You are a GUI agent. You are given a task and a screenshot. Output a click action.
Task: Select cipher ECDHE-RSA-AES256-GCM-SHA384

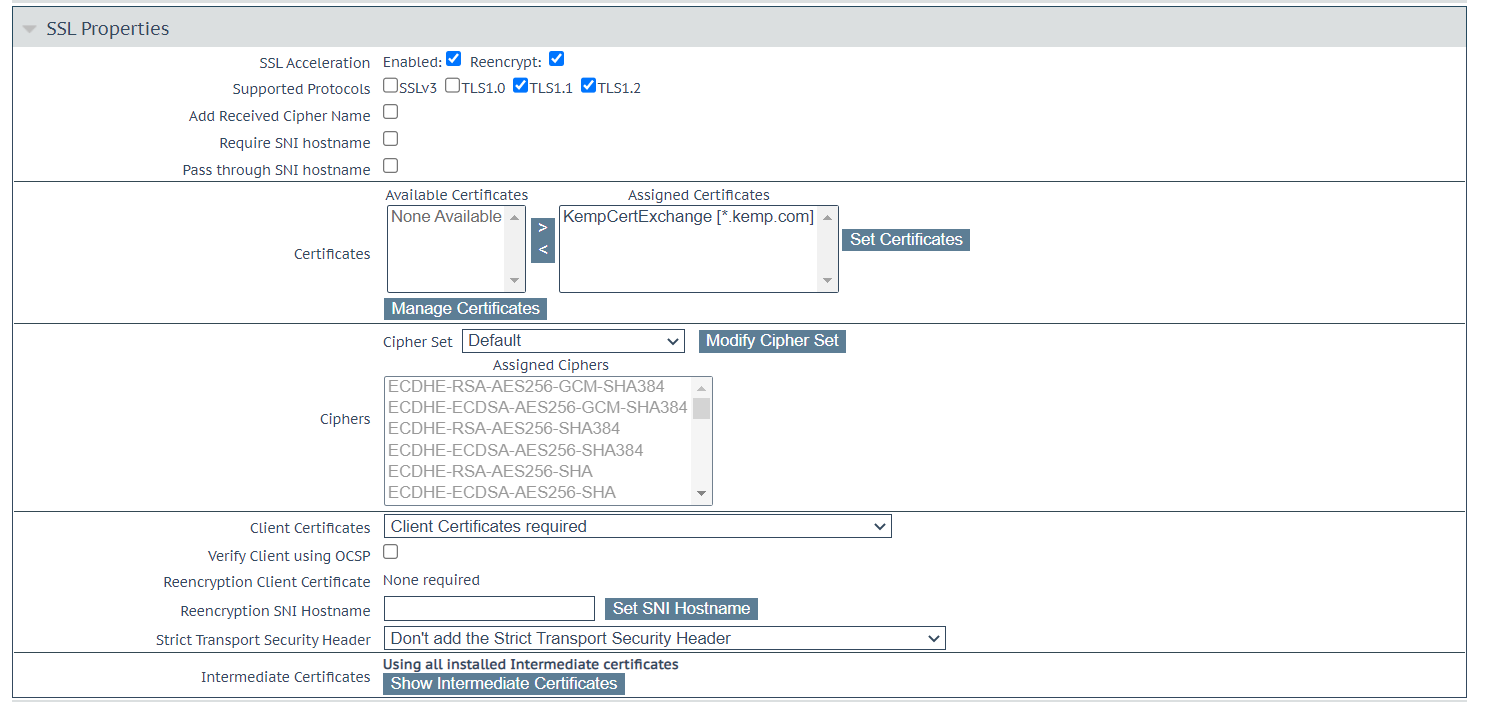[538, 387]
